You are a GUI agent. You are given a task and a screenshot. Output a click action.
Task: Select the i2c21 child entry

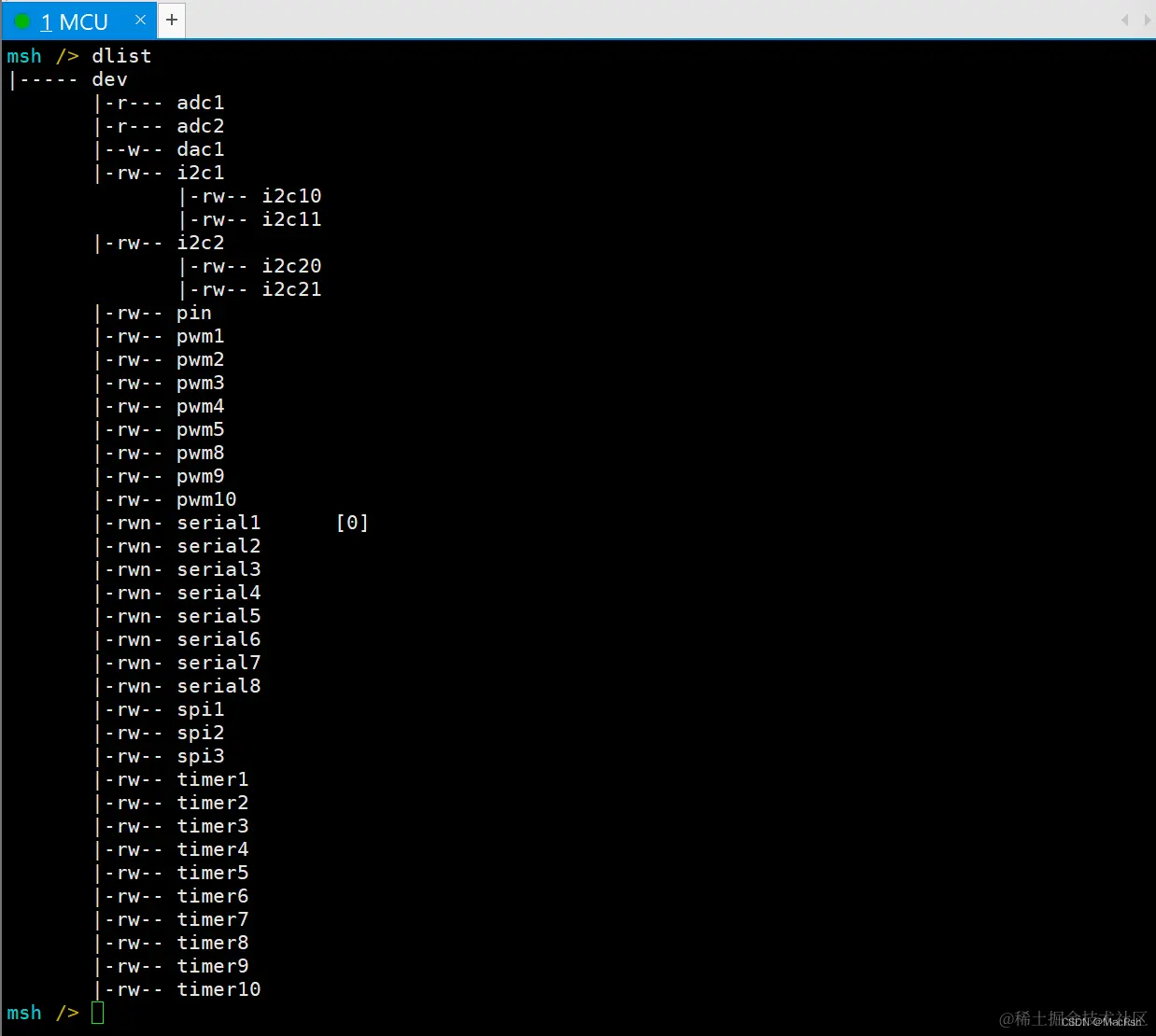[x=291, y=289]
